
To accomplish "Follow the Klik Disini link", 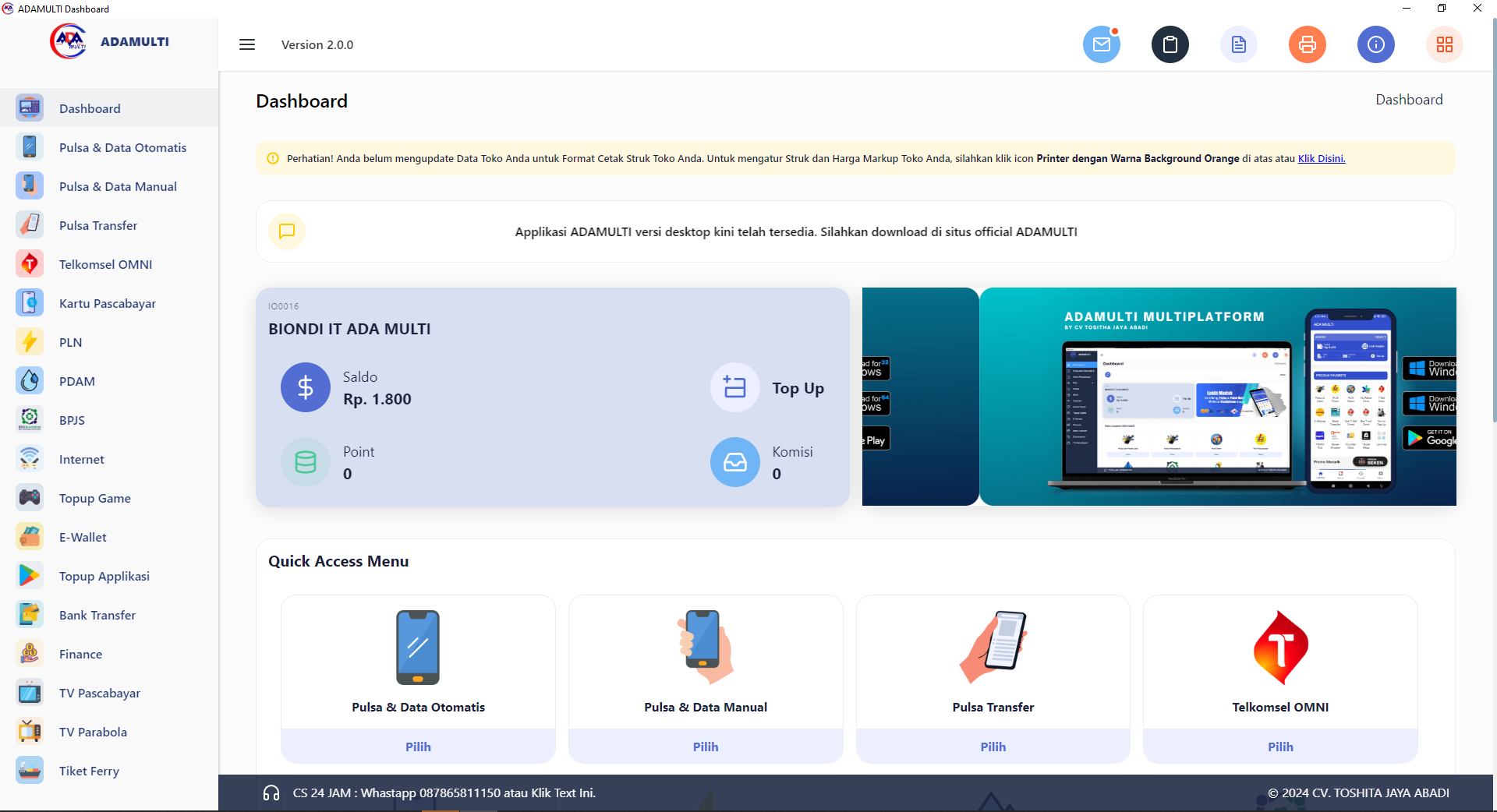I will point(1322,158).
